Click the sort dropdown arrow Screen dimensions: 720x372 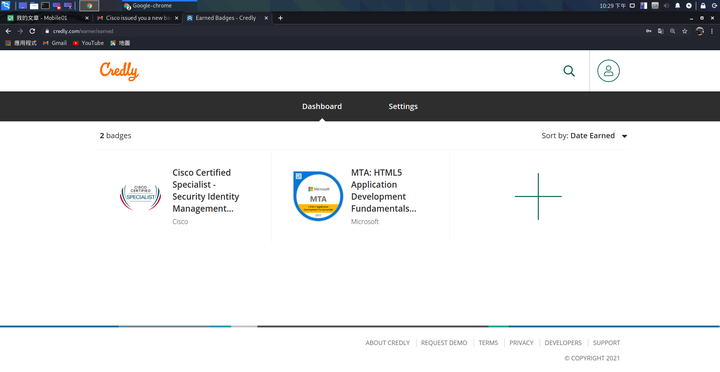coord(624,136)
